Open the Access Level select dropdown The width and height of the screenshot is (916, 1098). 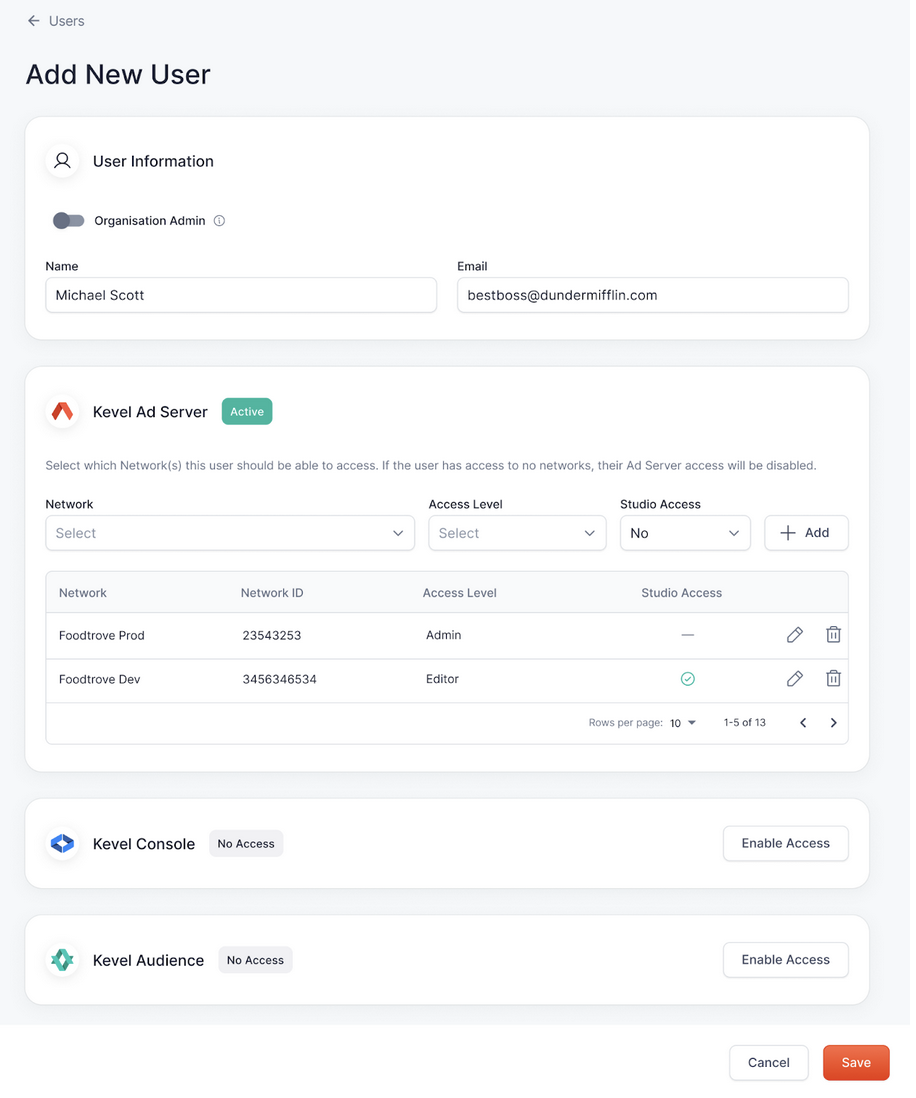[x=517, y=533]
